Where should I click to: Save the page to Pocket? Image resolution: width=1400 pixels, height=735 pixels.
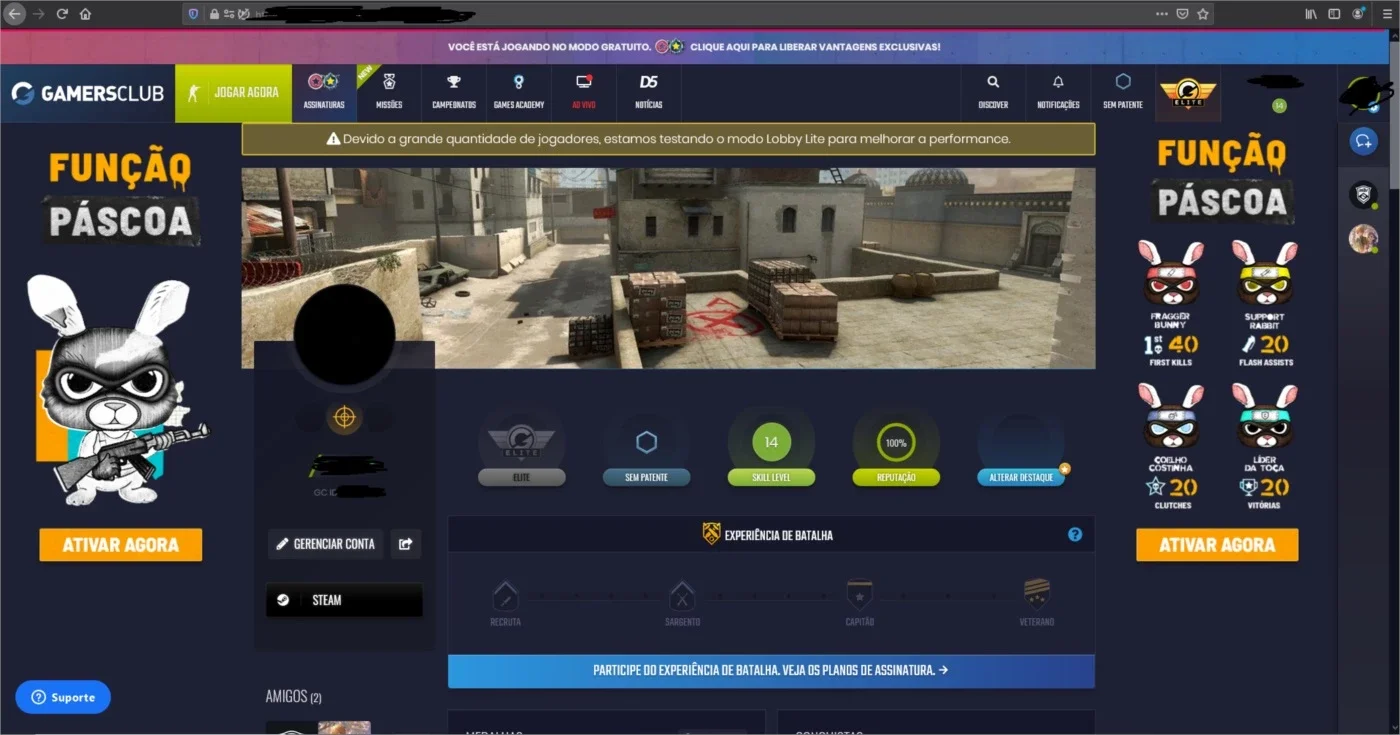[1182, 14]
